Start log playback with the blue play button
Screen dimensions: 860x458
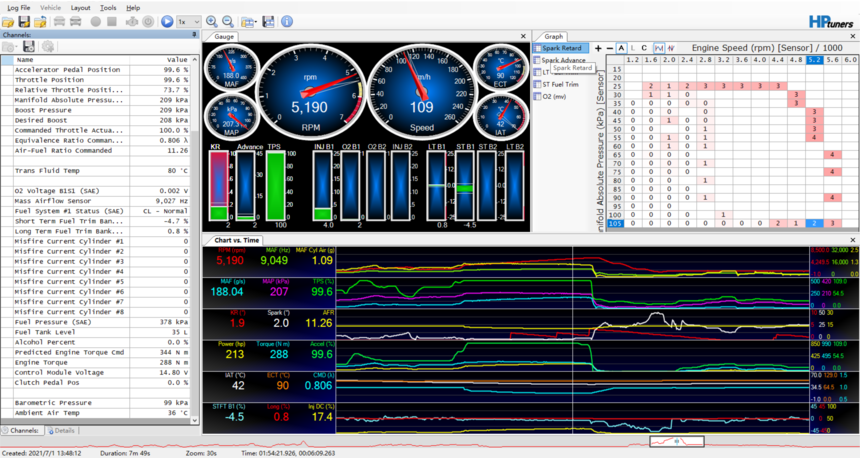point(167,22)
